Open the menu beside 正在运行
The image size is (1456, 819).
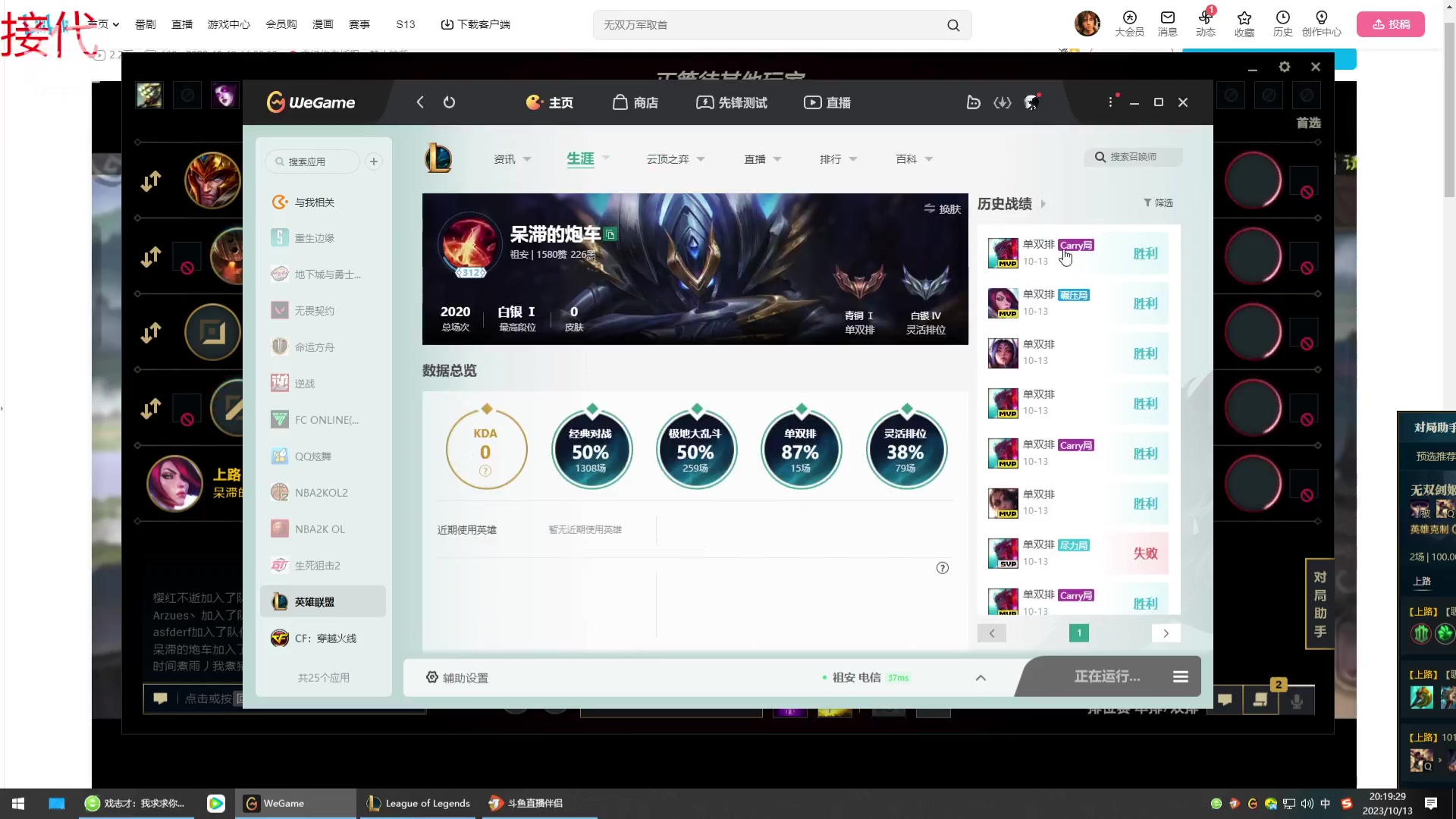pyautogui.click(x=1181, y=676)
